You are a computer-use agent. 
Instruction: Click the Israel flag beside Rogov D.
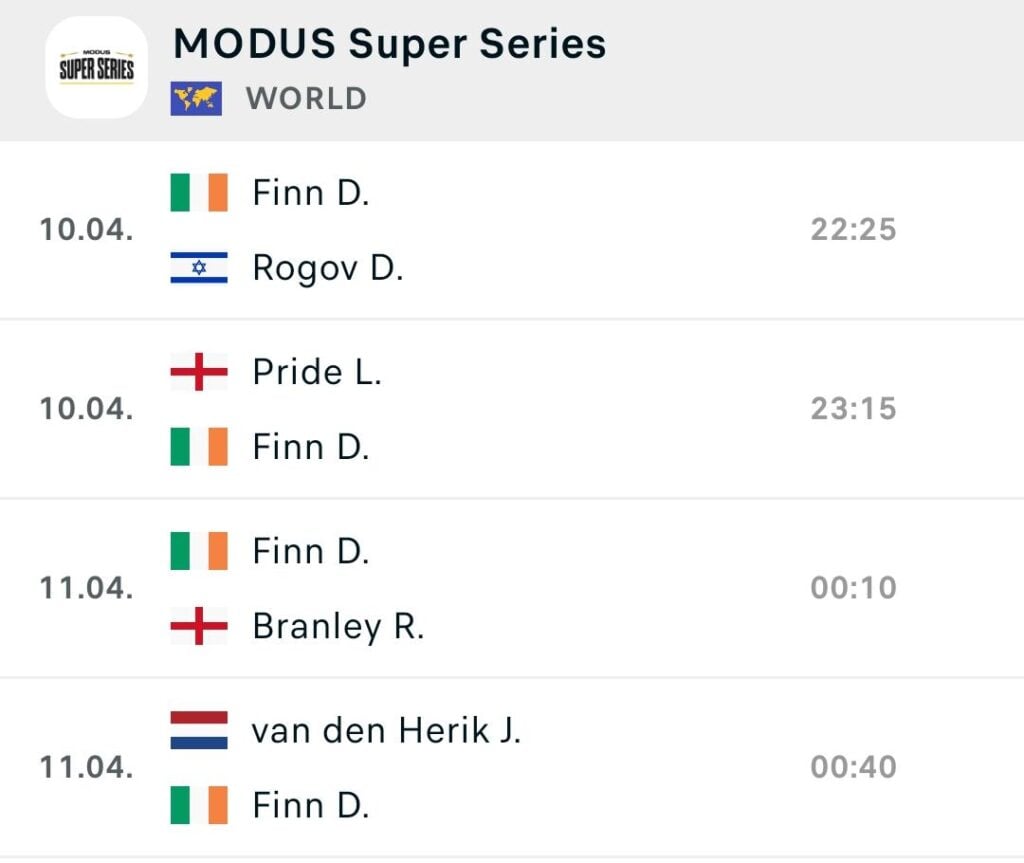click(x=199, y=267)
